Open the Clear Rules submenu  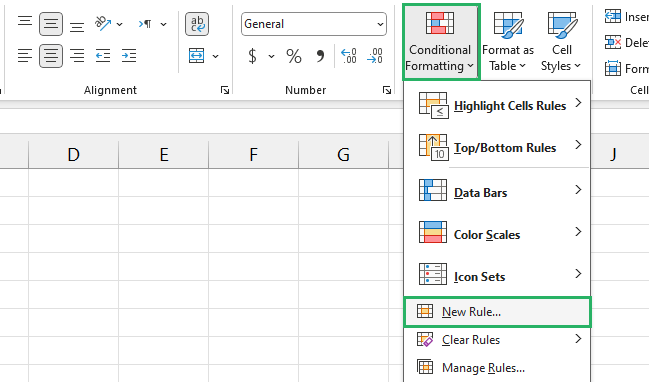pos(497,340)
